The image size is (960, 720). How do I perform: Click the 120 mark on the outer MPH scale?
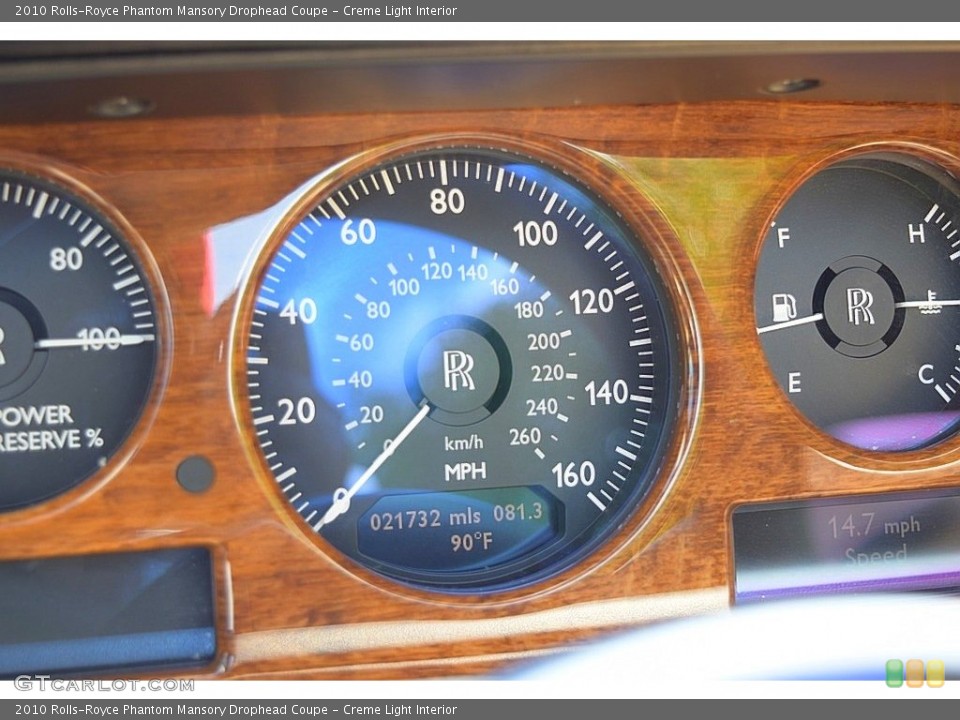(591, 302)
